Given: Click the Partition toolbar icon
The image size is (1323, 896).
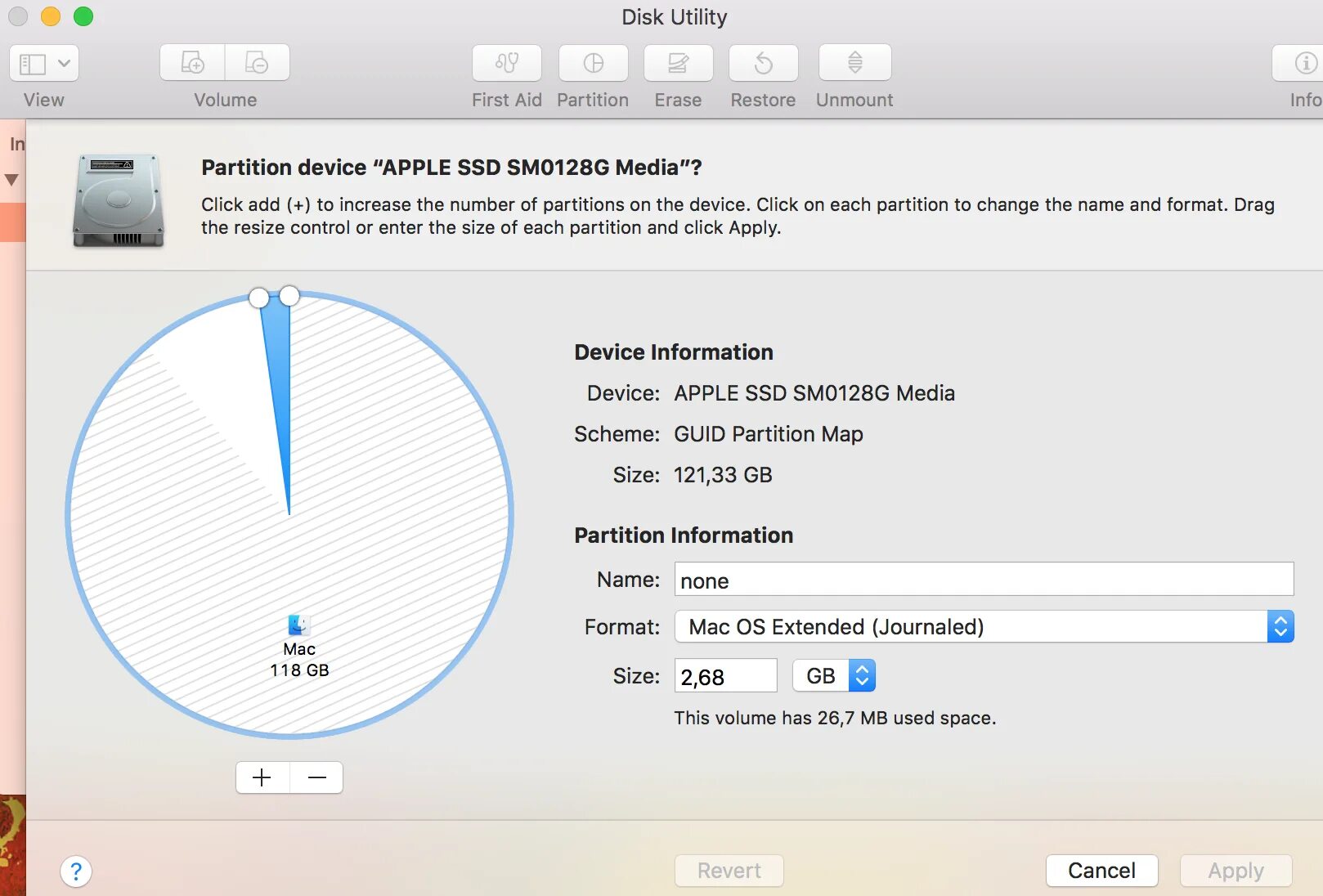Looking at the screenshot, I should click(x=594, y=63).
